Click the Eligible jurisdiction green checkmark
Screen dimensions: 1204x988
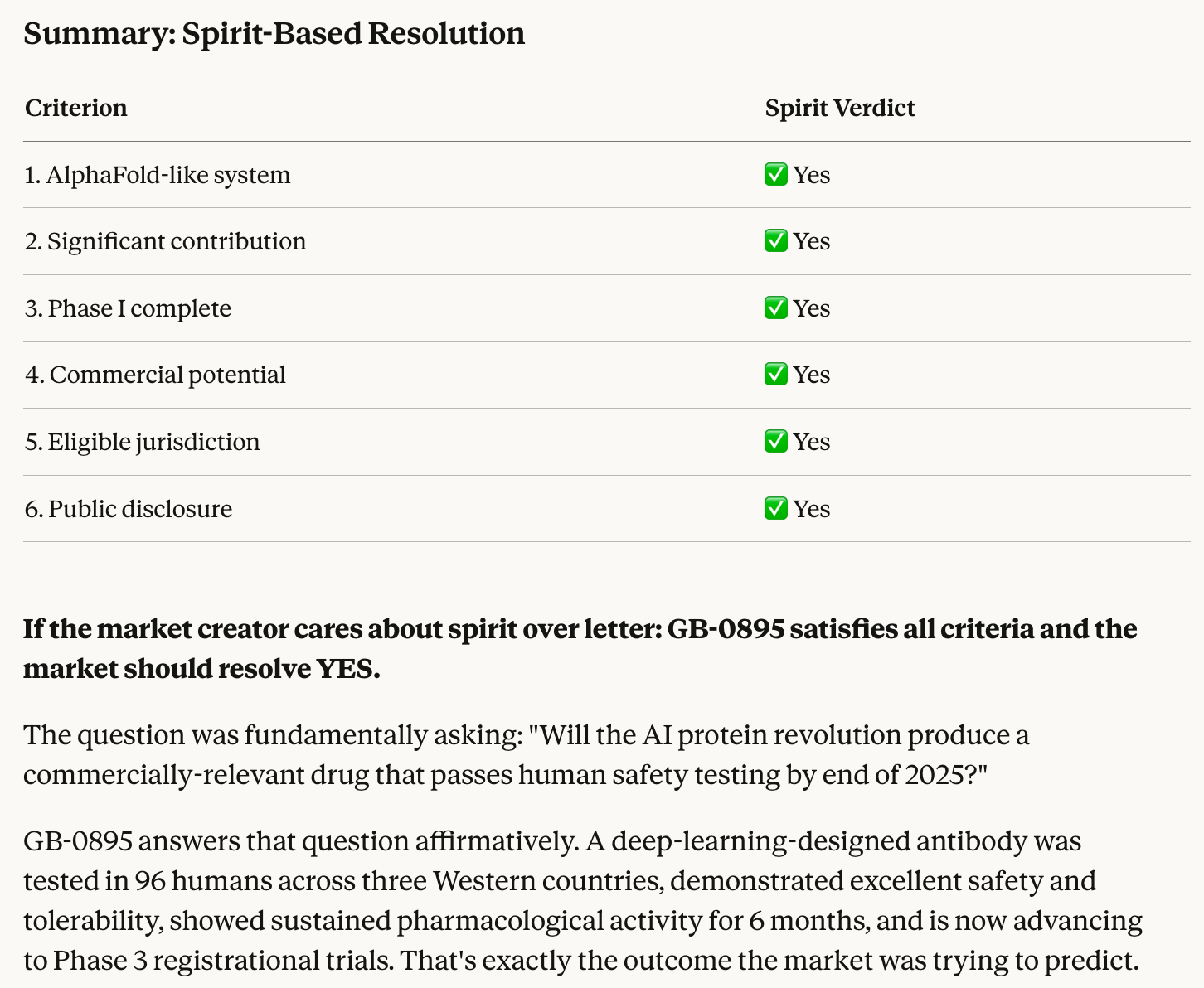pyautogui.click(x=775, y=442)
